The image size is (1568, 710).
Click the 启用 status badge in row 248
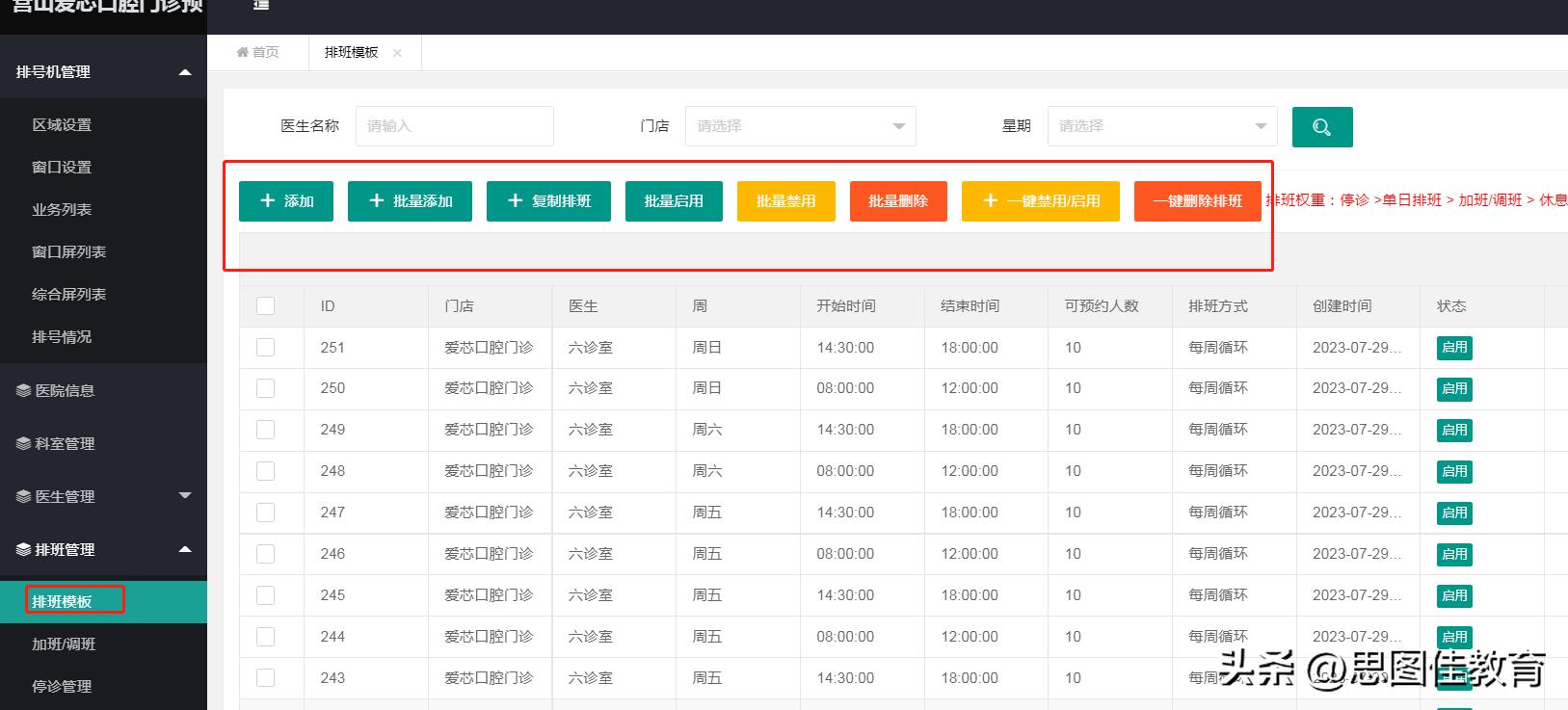1454,472
